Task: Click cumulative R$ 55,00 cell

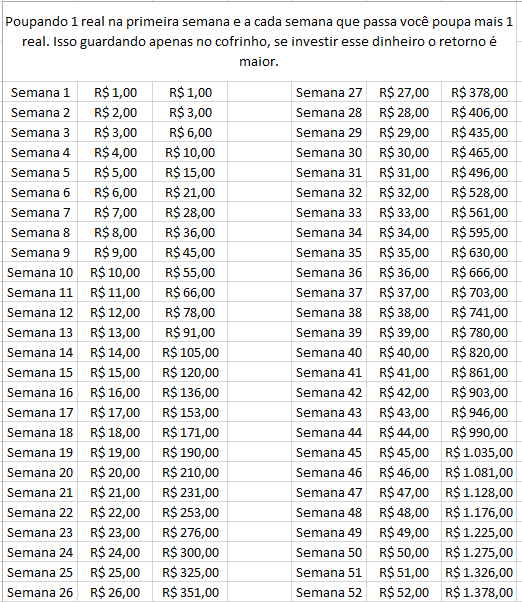Action: [190, 272]
